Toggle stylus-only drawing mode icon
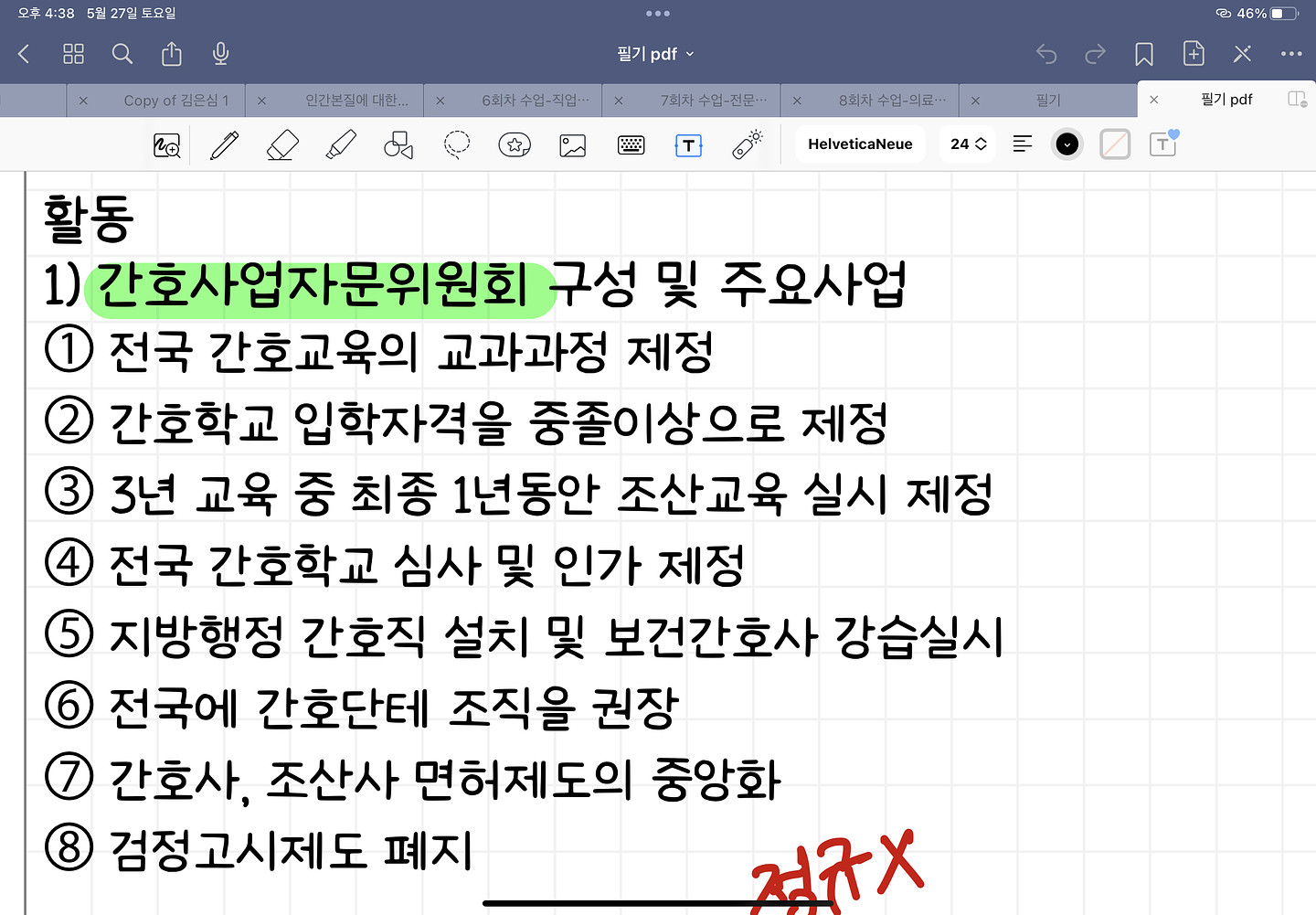The height and width of the screenshot is (915, 1316). (x=1242, y=54)
